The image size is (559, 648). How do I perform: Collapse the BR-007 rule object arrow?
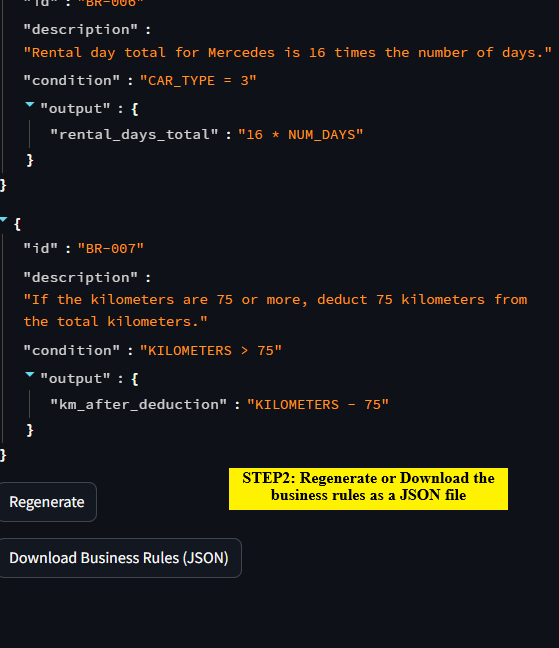pyautogui.click(x=3, y=220)
